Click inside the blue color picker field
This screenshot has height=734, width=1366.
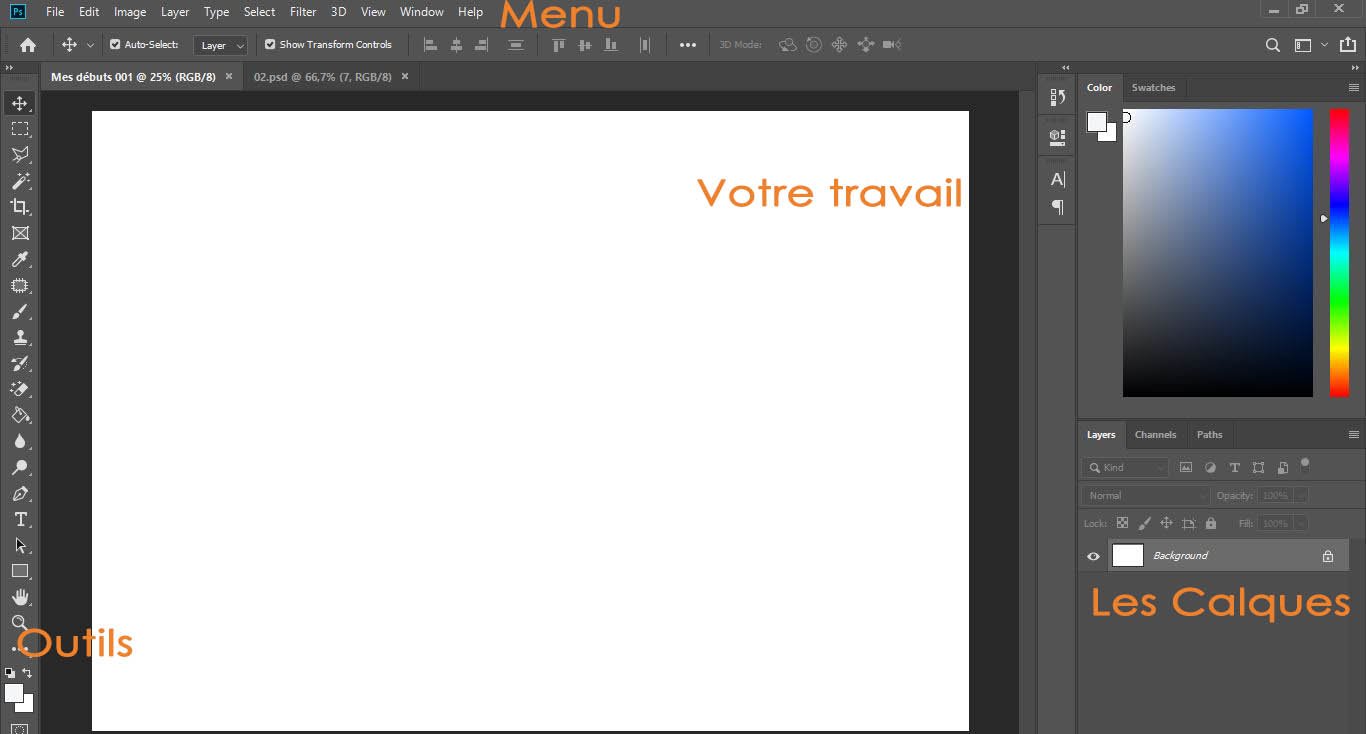point(1217,253)
